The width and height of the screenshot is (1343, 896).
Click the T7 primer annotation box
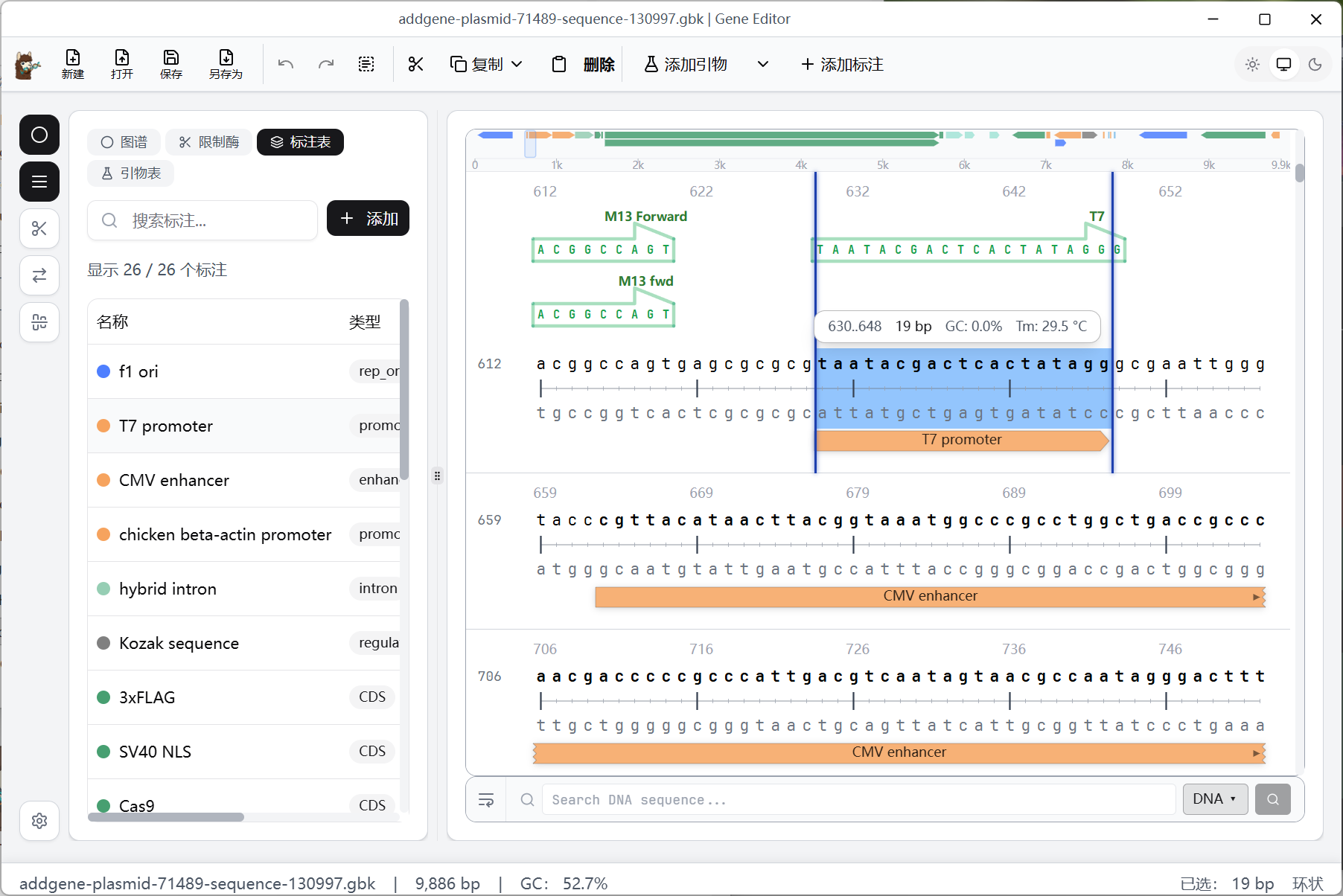[969, 249]
